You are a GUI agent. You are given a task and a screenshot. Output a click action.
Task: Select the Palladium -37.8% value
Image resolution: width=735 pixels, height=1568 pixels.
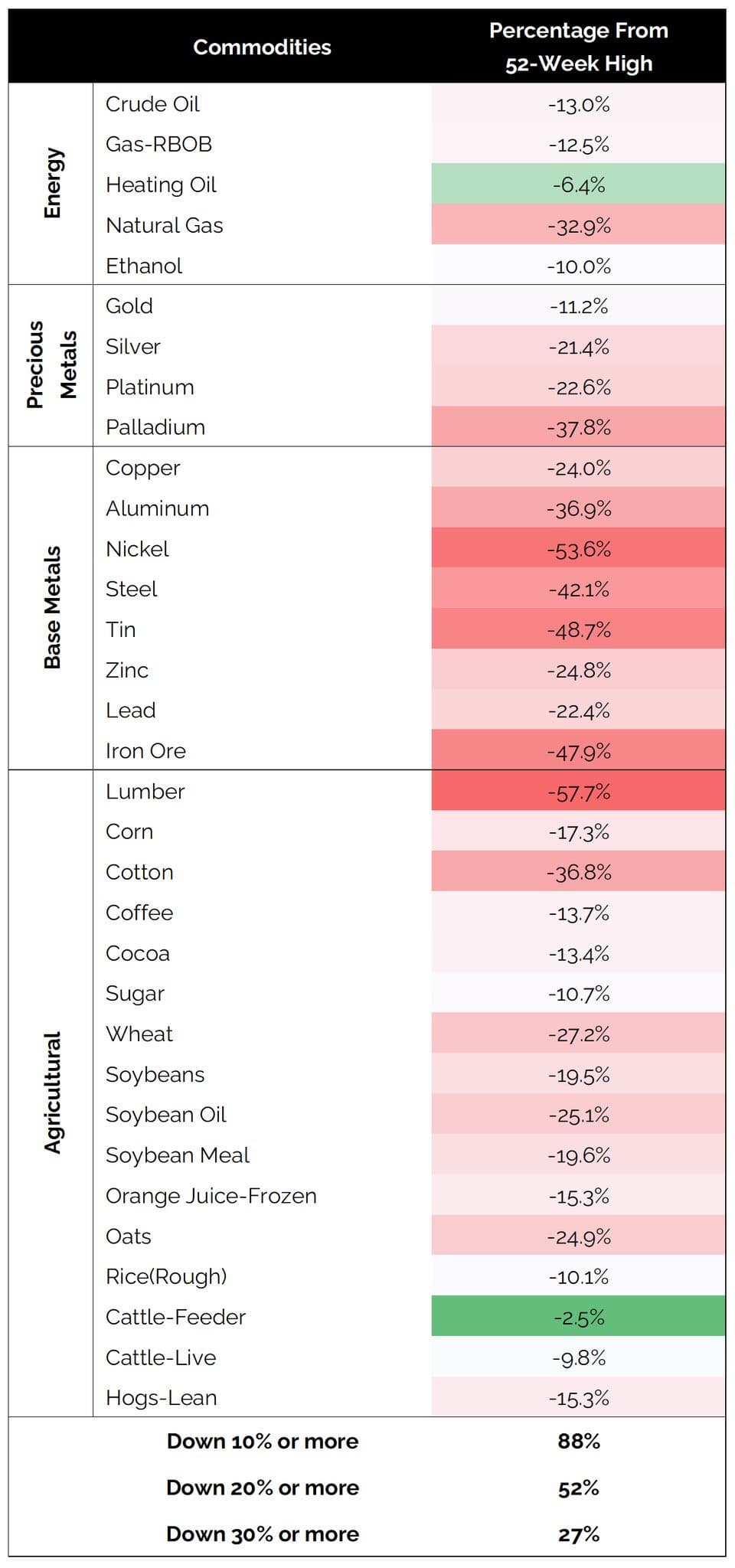(x=579, y=427)
